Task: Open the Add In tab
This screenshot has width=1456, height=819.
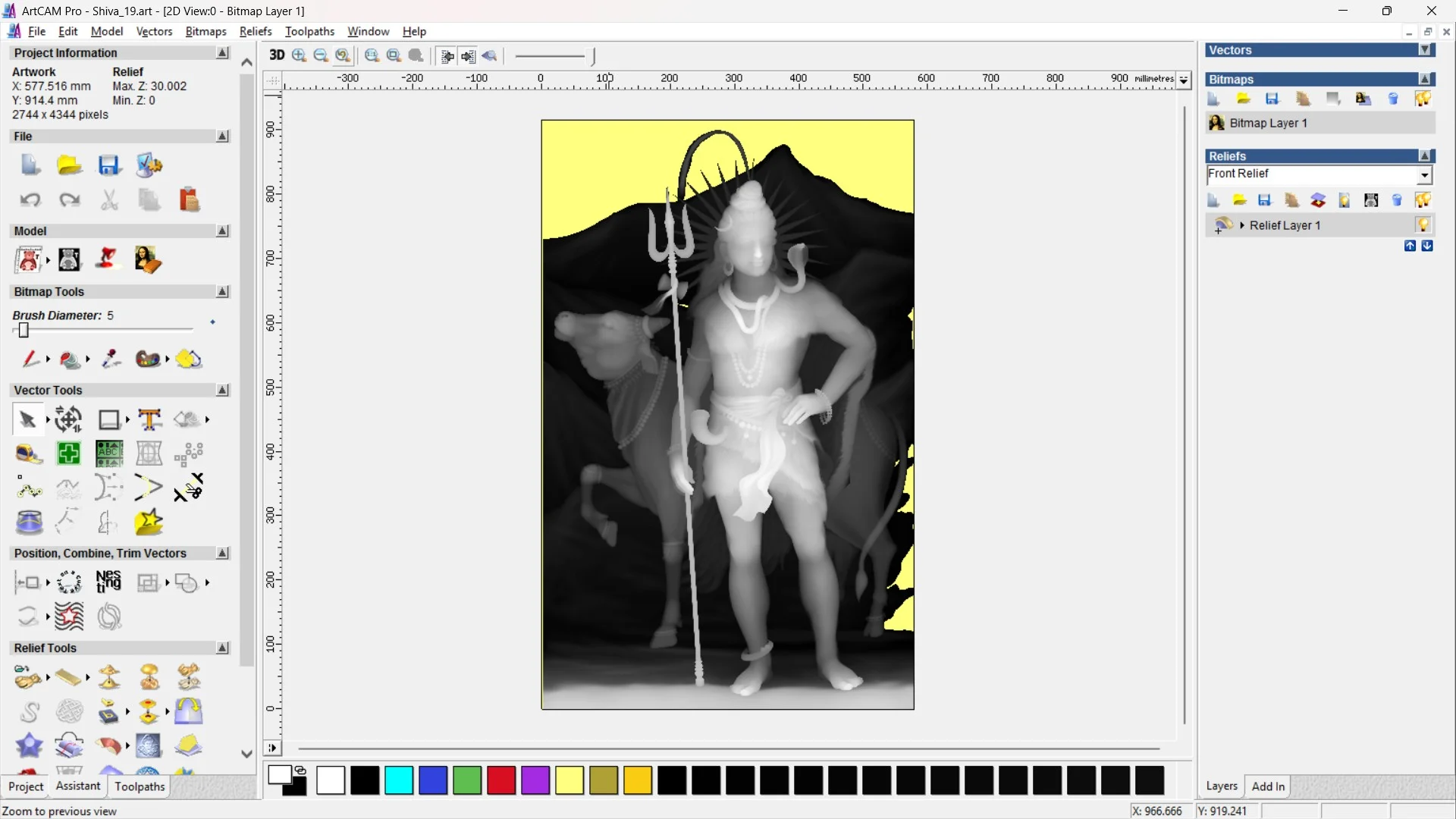Action: coord(1268,786)
